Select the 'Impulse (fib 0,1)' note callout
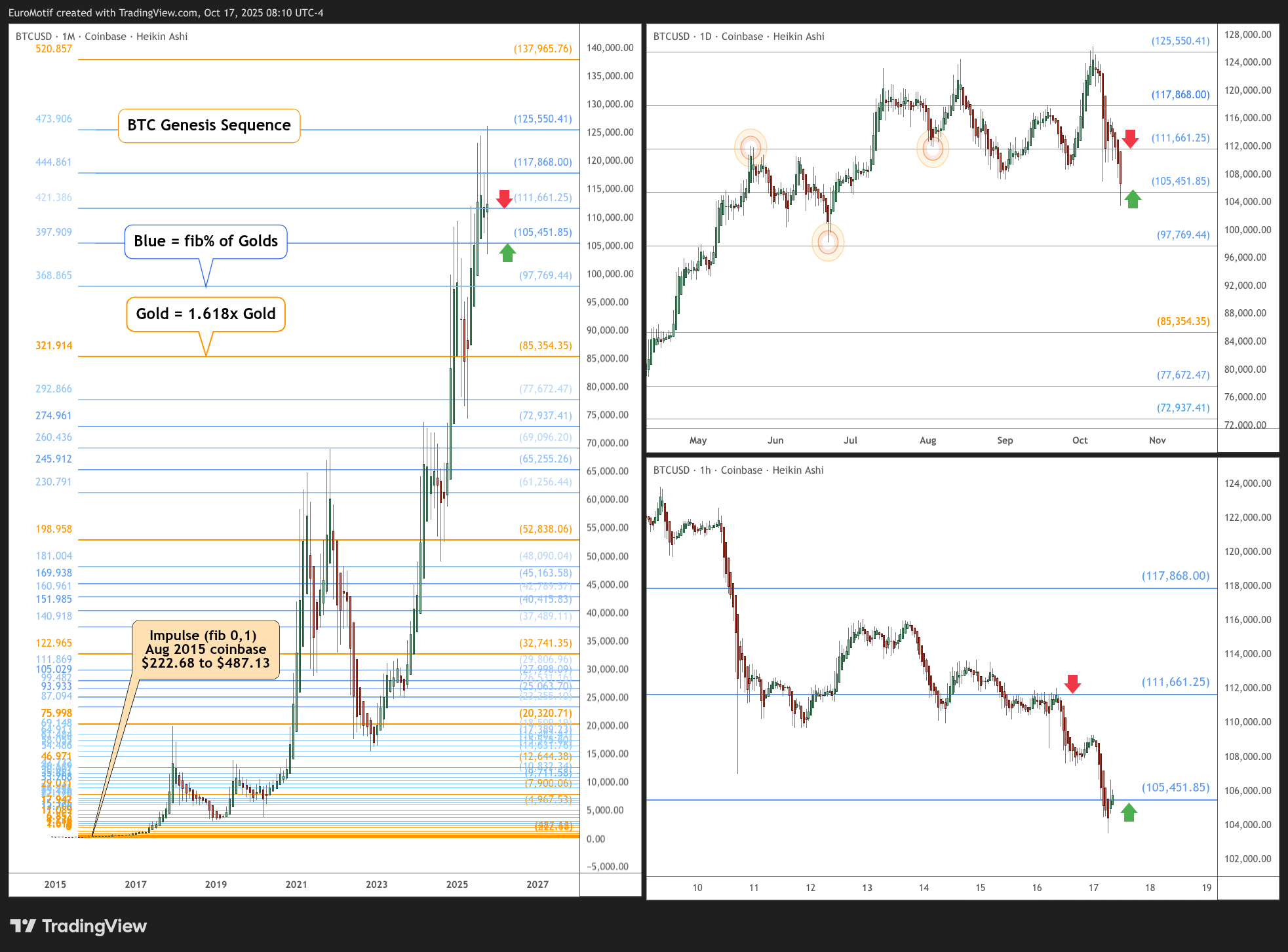 pos(206,649)
